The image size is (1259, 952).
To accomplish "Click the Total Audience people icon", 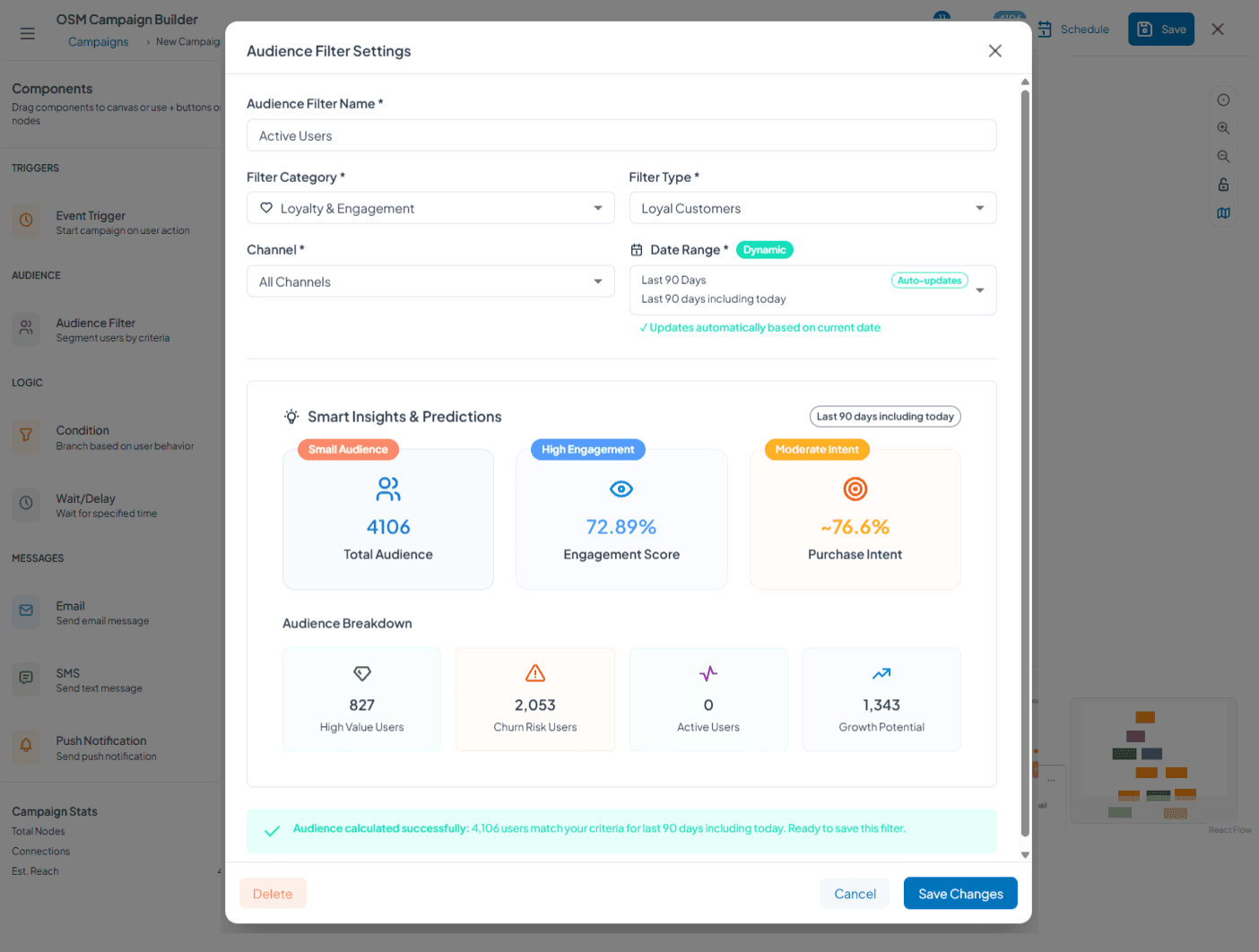I will coord(388,489).
